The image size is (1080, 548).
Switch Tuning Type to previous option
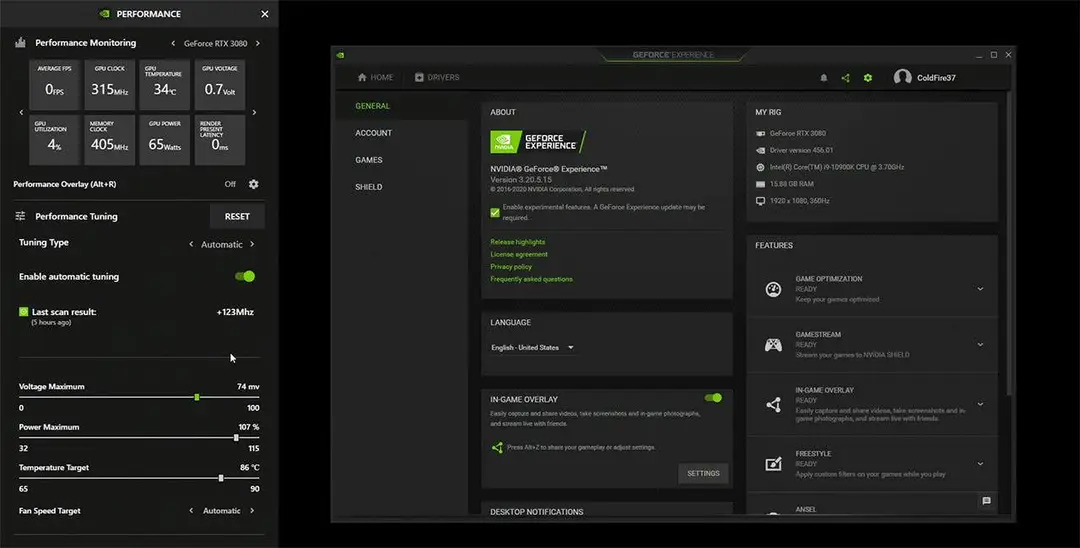191,244
